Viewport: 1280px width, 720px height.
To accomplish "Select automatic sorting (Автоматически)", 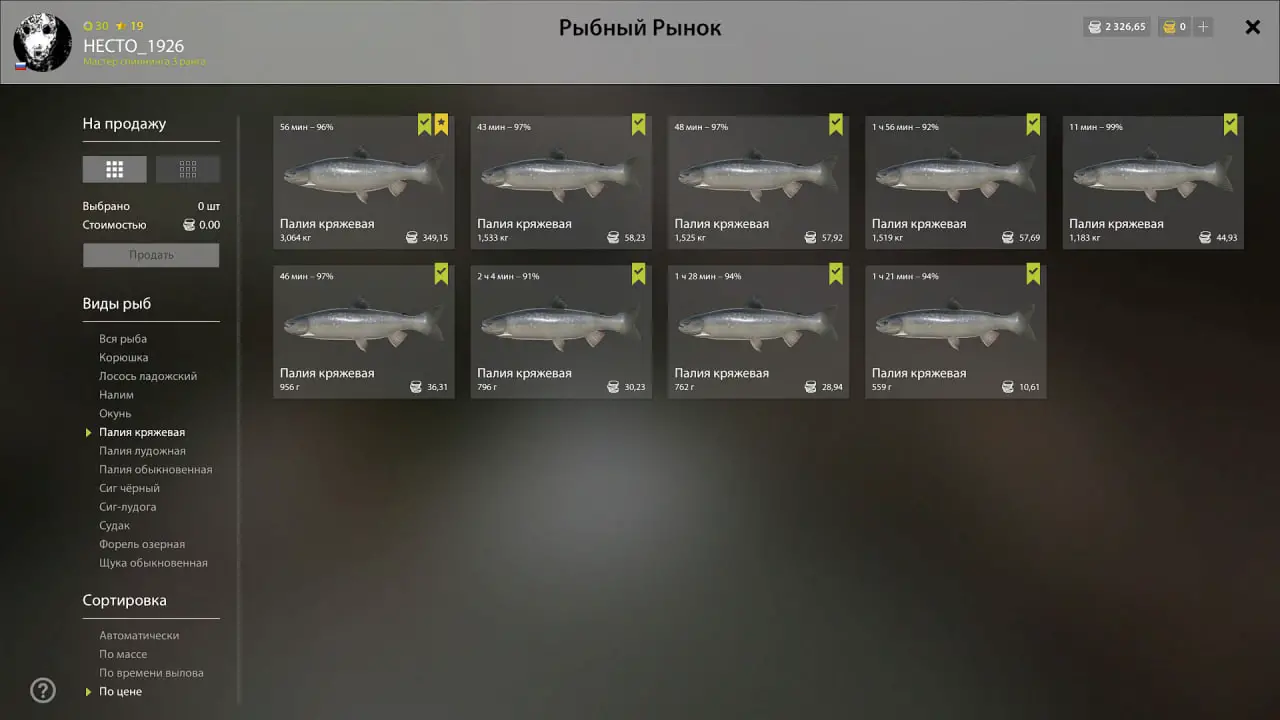I will pyautogui.click(x=139, y=635).
